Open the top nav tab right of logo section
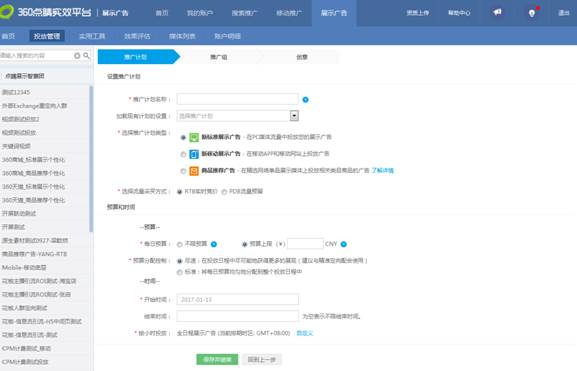577x371 pixels. tap(162, 13)
